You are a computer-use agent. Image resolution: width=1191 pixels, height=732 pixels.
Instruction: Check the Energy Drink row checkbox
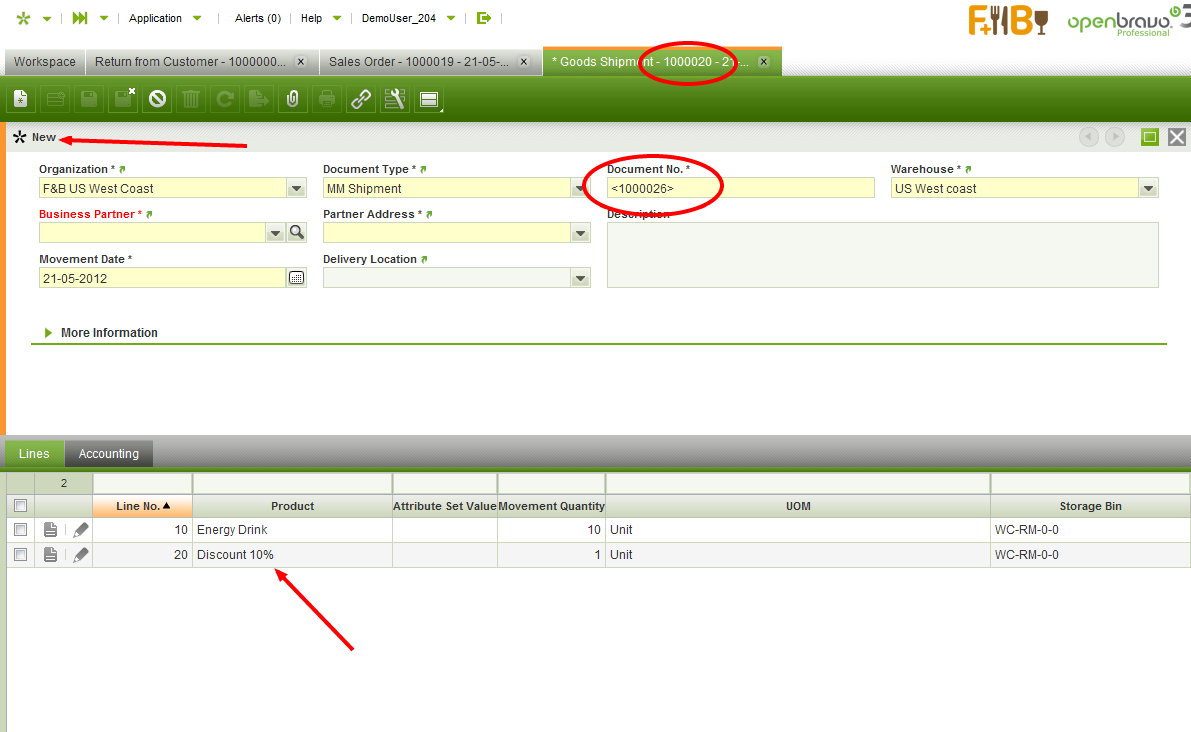pos(20,530)
